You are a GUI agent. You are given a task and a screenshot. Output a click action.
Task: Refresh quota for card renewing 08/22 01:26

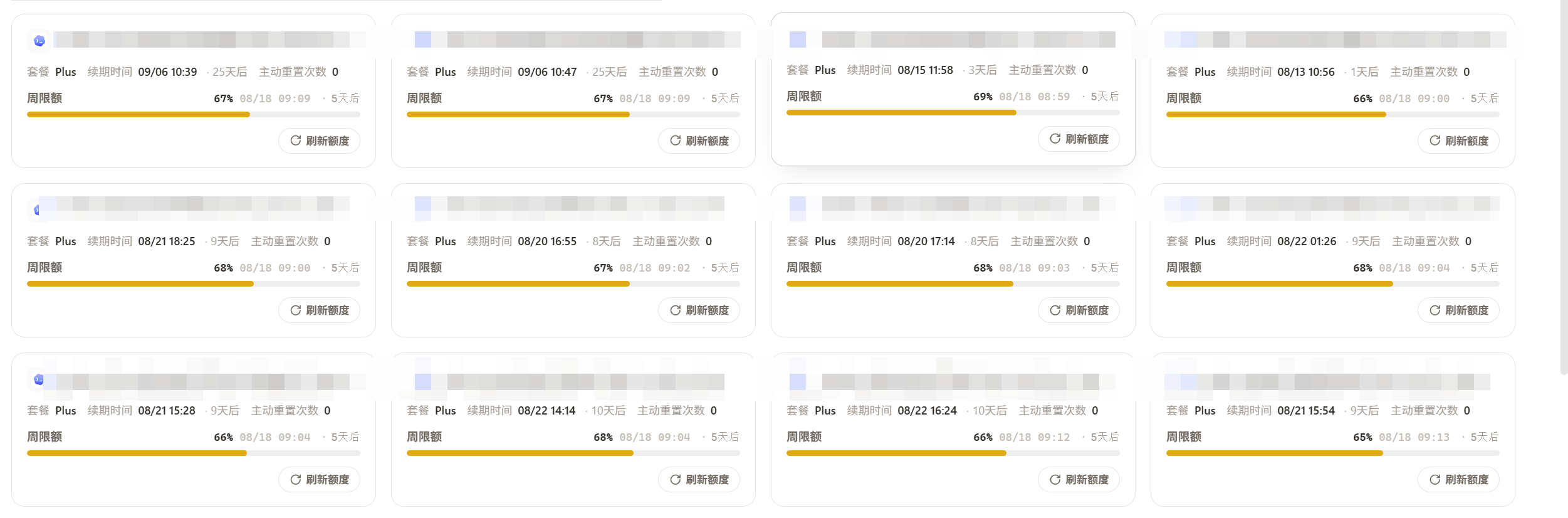(x=1458, y=310)
